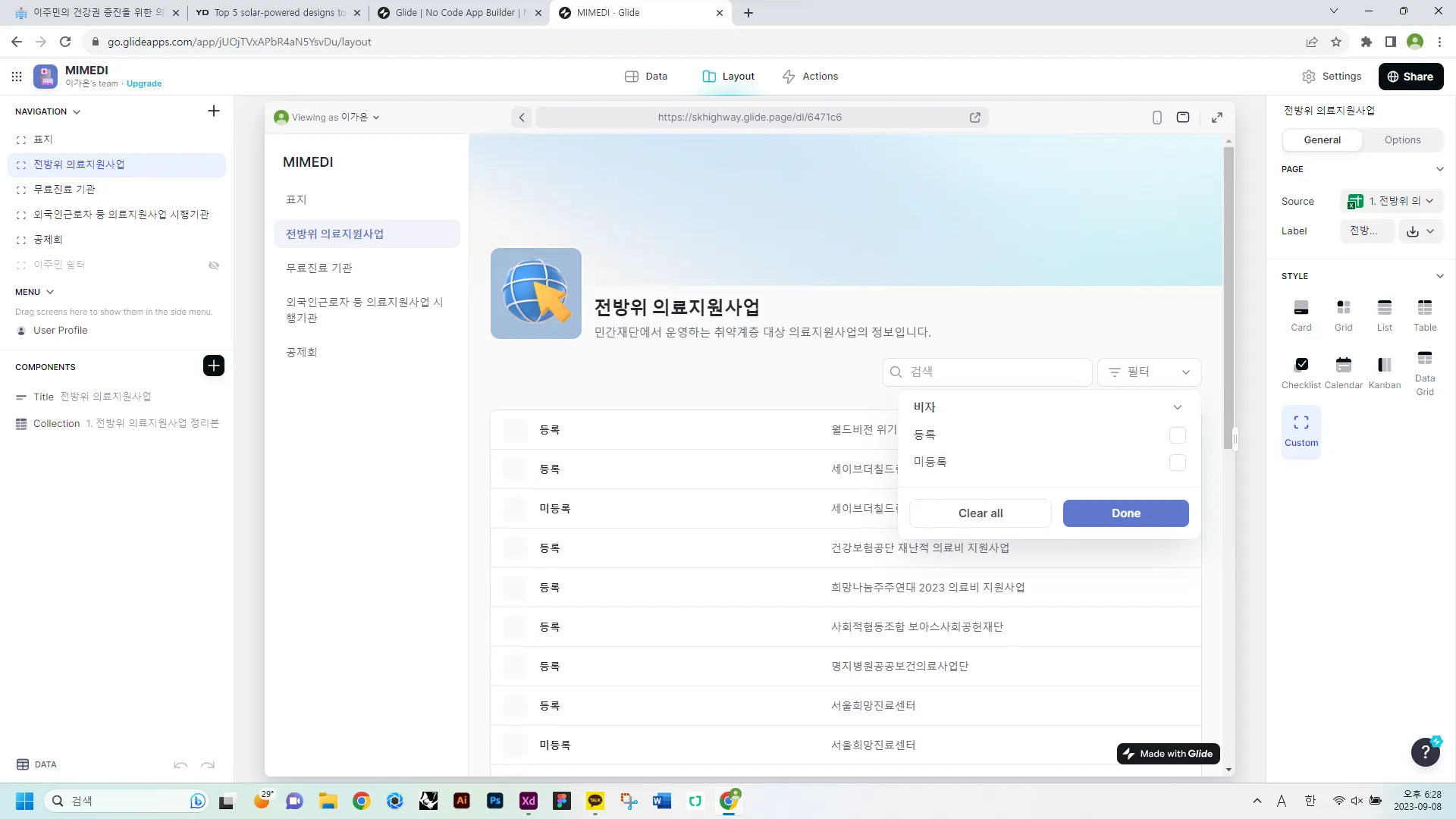Image resolution: width=1456 pixels, height=819 pixels.
Task: Click the black add component plus button
Action: [213, 366]
